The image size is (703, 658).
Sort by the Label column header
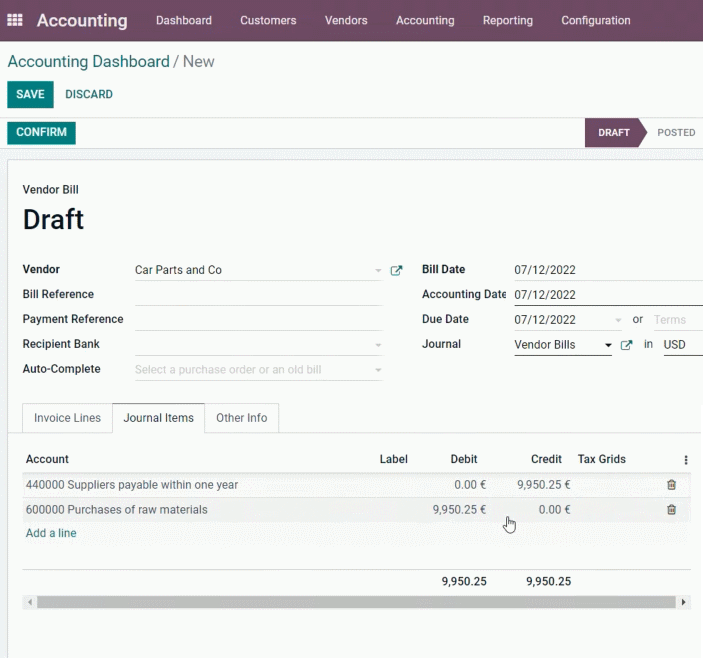click(394, 459)
